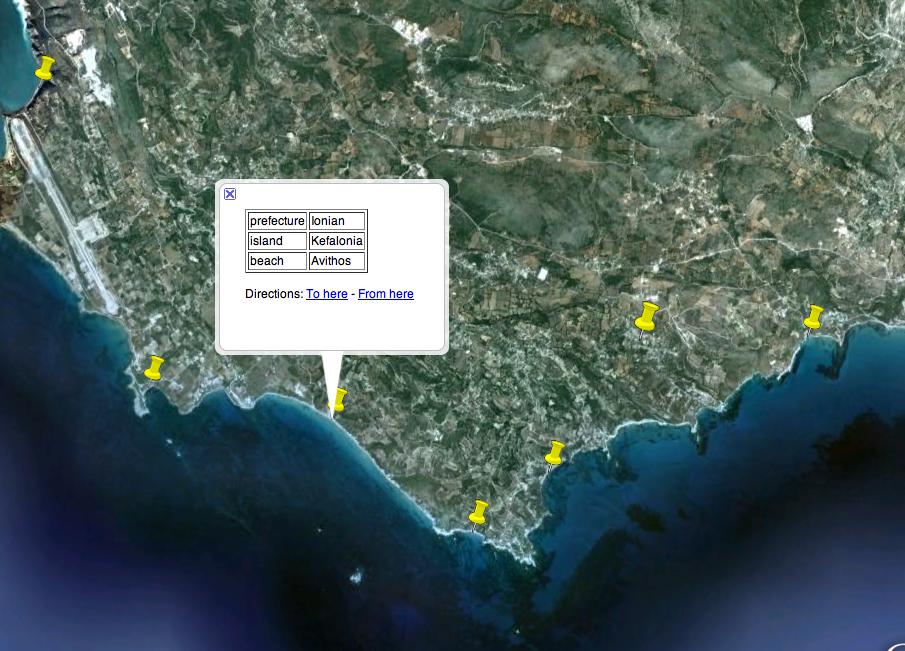Click the "To here" directions link
905x651 pixels.
327,294
